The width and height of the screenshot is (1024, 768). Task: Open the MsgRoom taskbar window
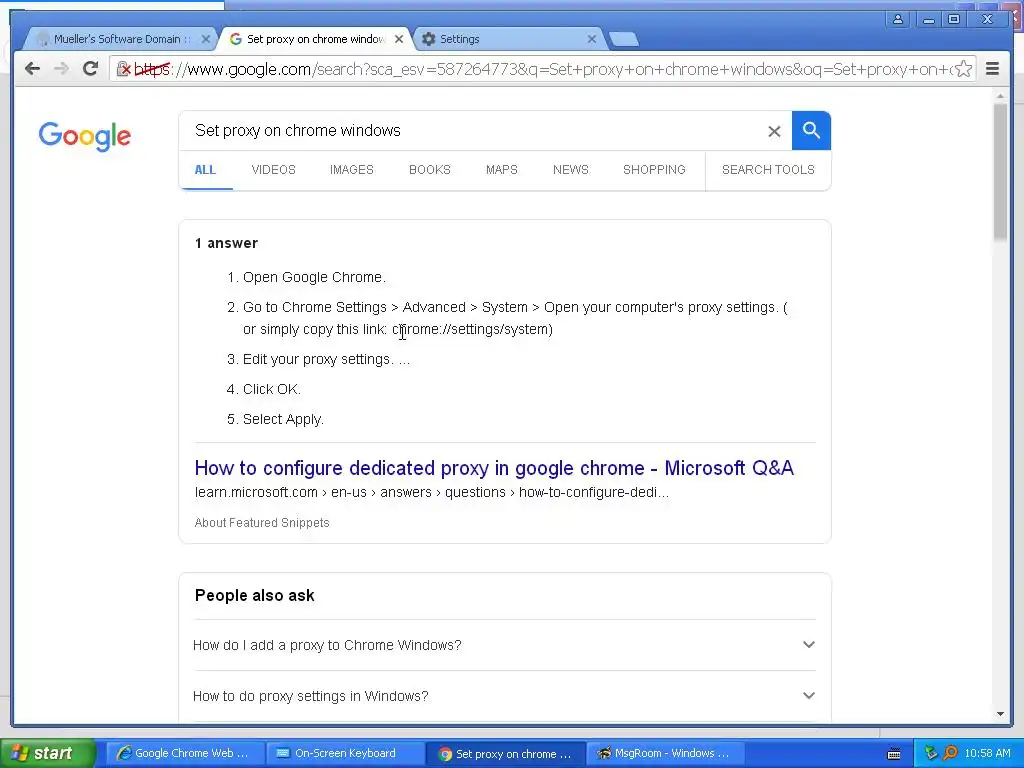click(664, 753)
